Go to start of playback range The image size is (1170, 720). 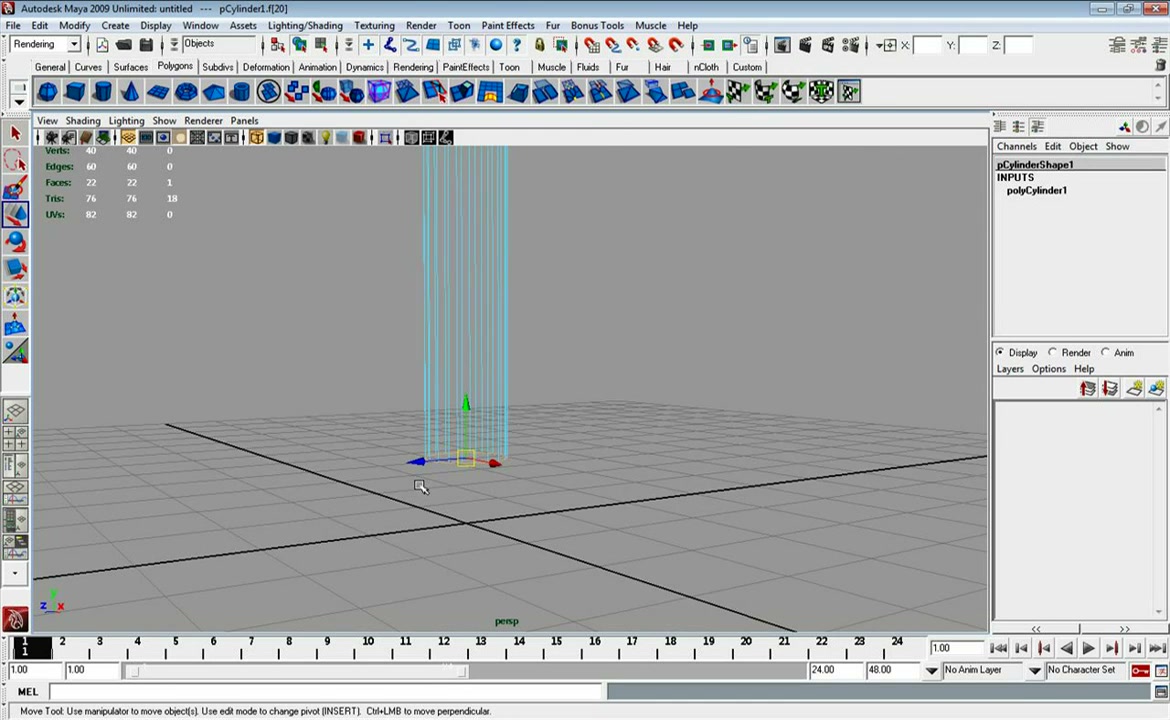tap(998, 648)
